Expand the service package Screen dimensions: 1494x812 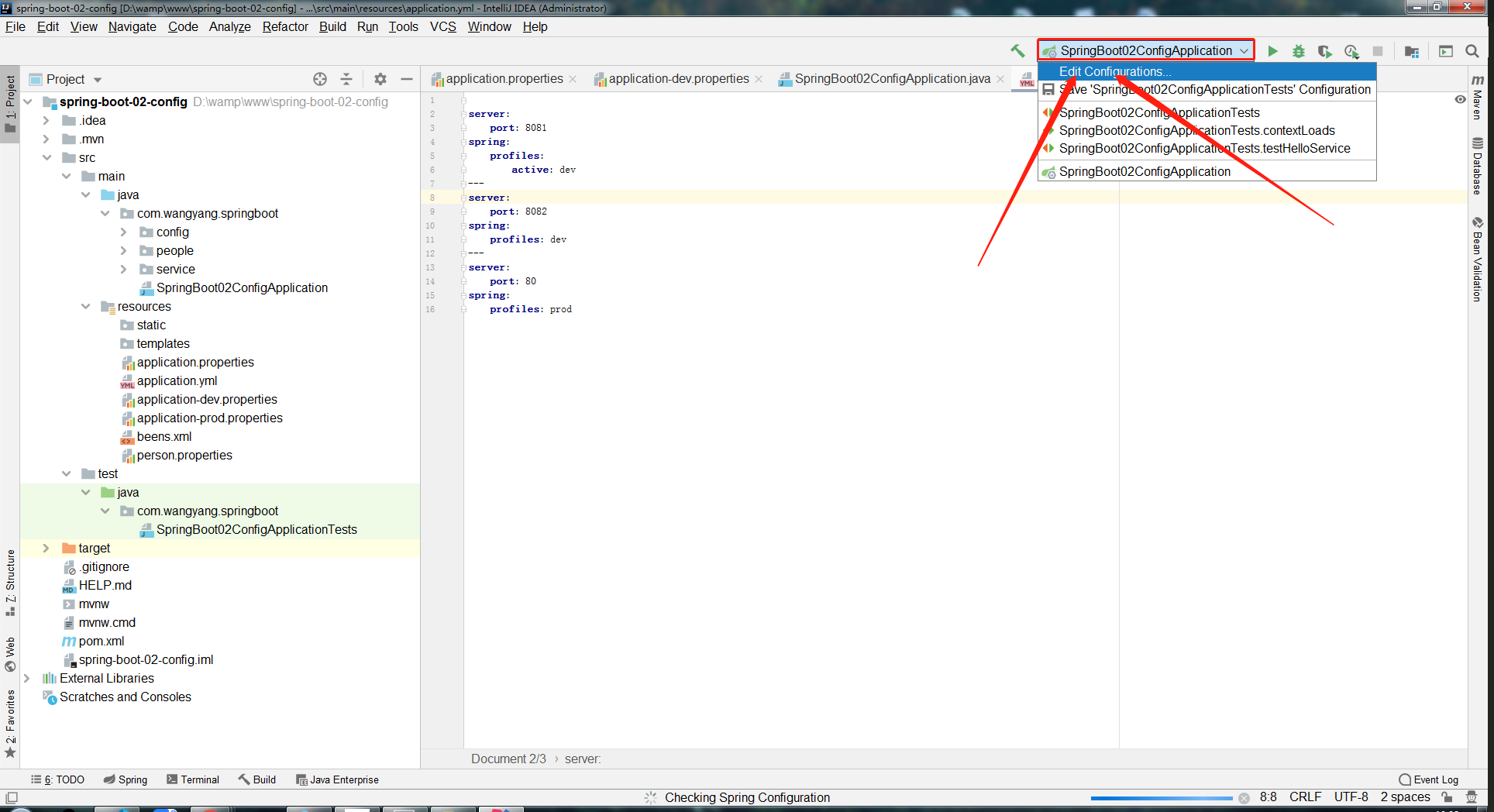pyautogui.click(x=124, y=270)
